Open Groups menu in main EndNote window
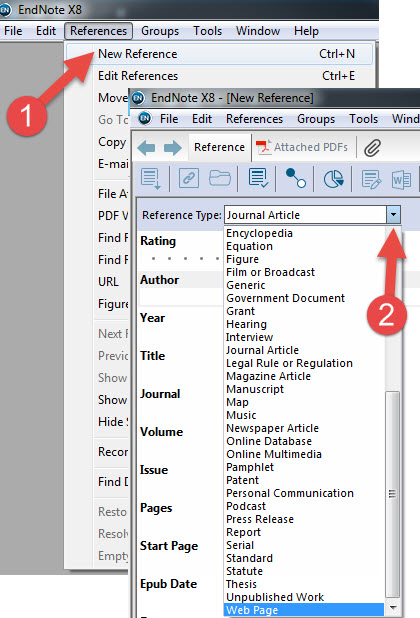The height and width of the screenshot is (618, 420). coord(160,31)
